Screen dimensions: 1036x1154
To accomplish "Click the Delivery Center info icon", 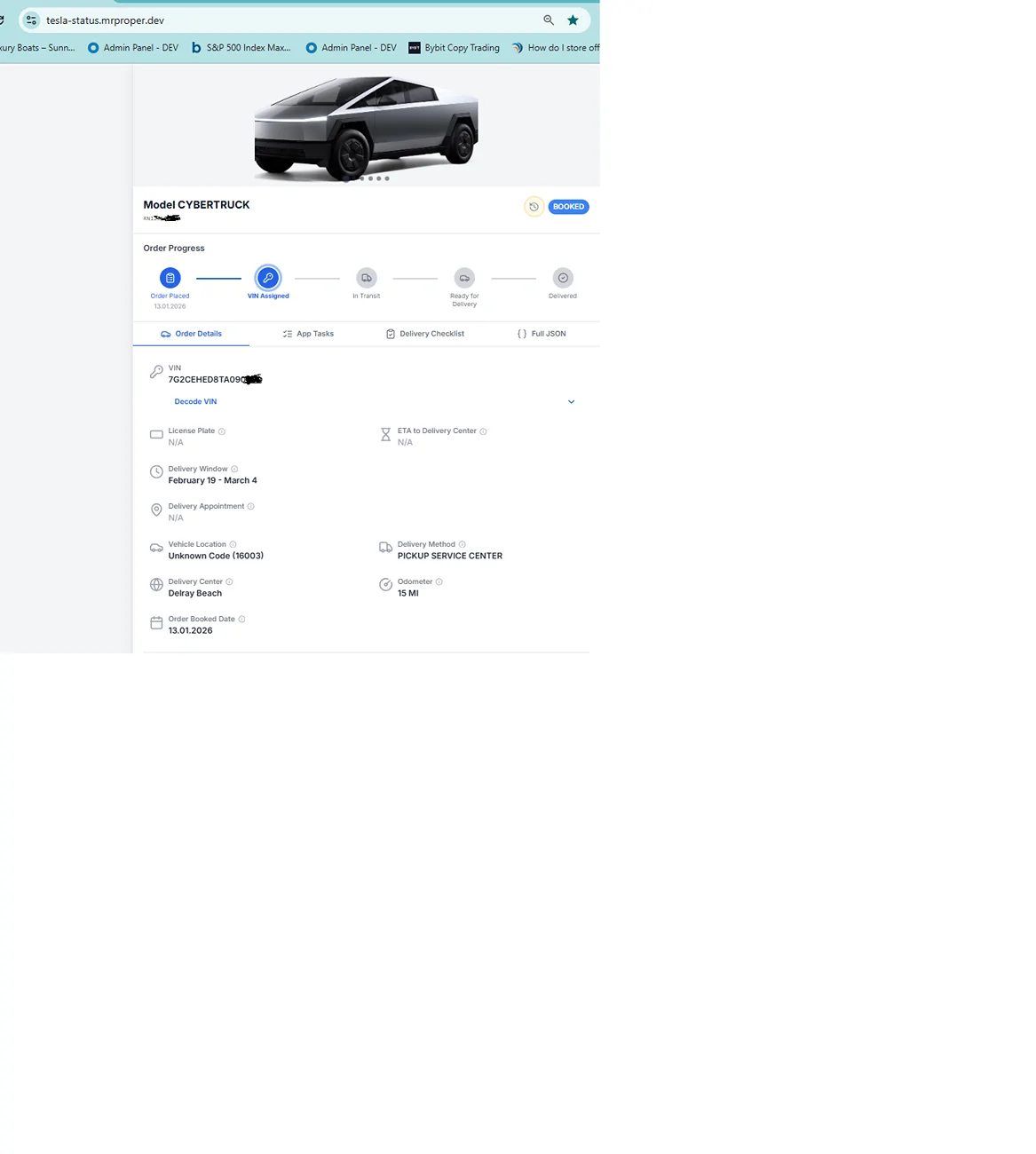I will click(229, 581).
